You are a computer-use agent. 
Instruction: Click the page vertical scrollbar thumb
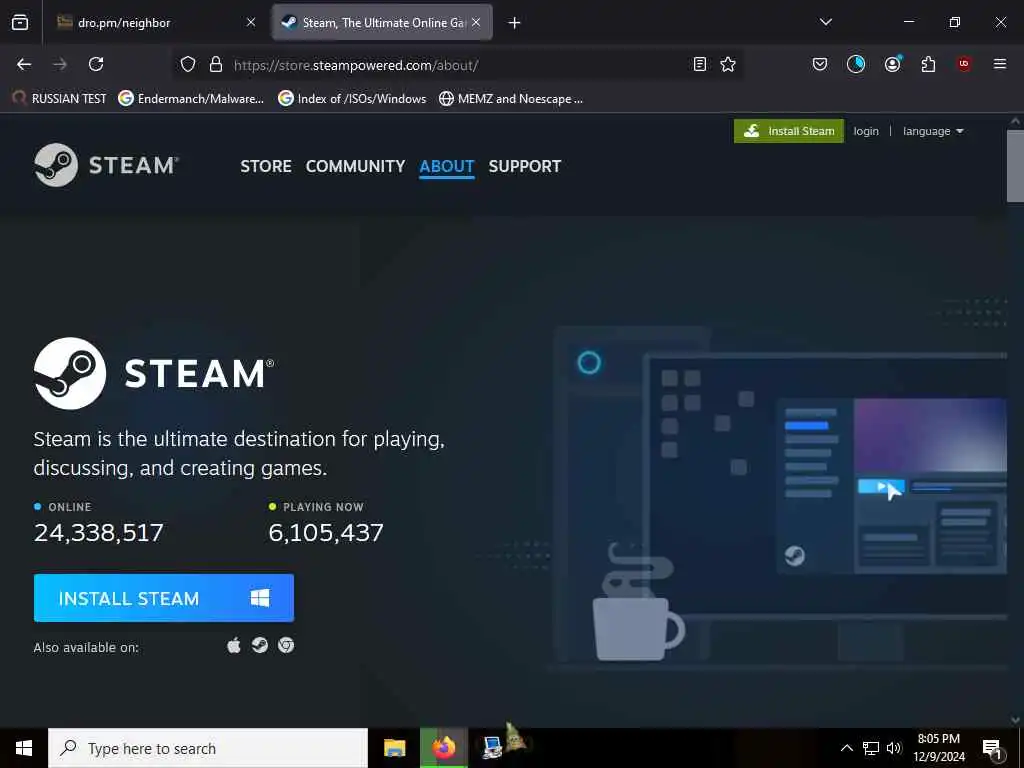tap(1015, 166)
